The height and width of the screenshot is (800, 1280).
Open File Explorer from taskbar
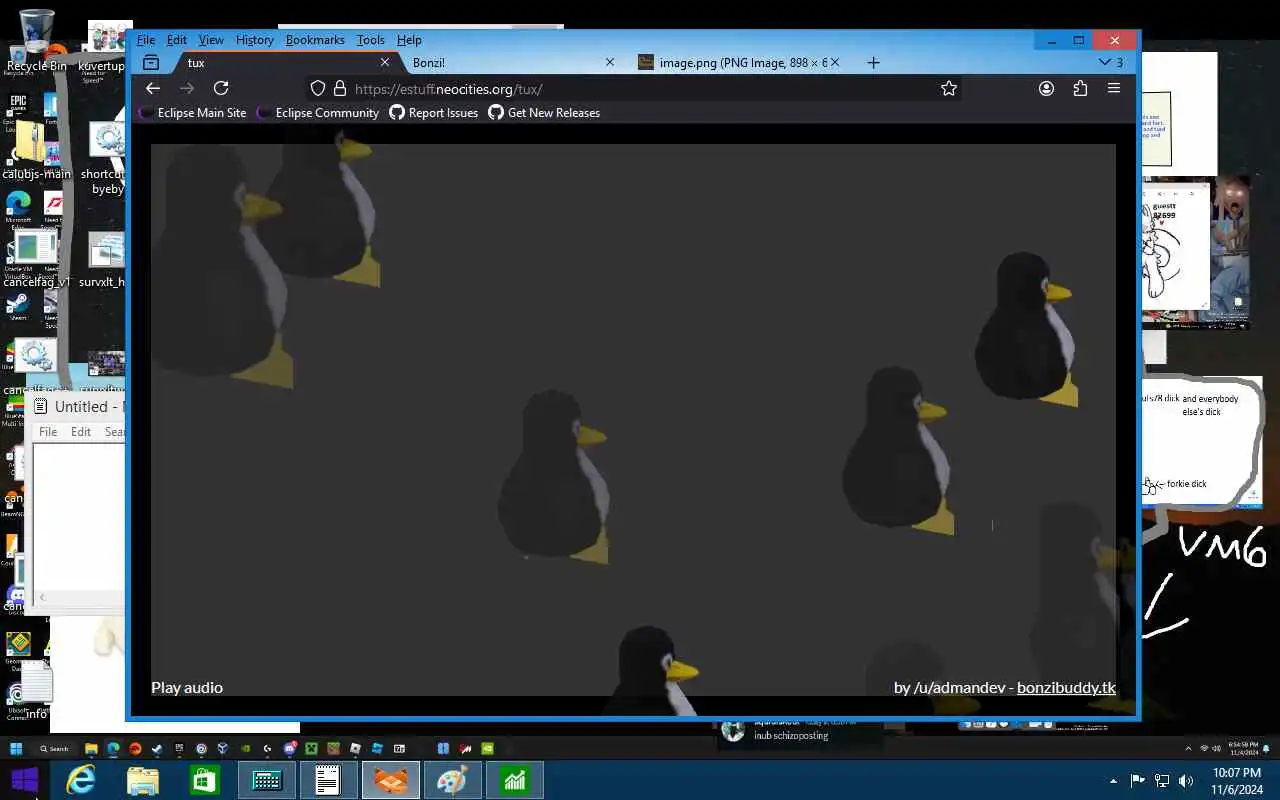pyautogui.click(x=143, y=780)
